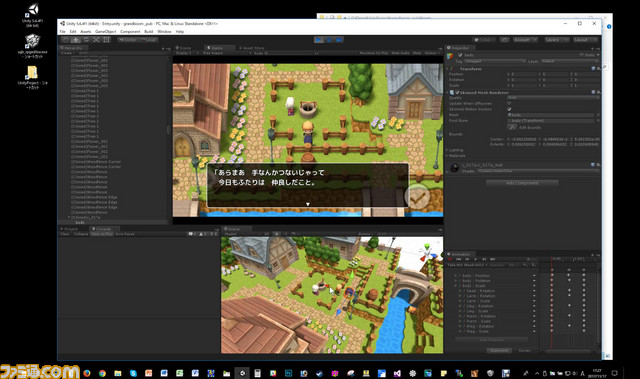Toggle Update When Offscreen checkbox

(509, 103)
